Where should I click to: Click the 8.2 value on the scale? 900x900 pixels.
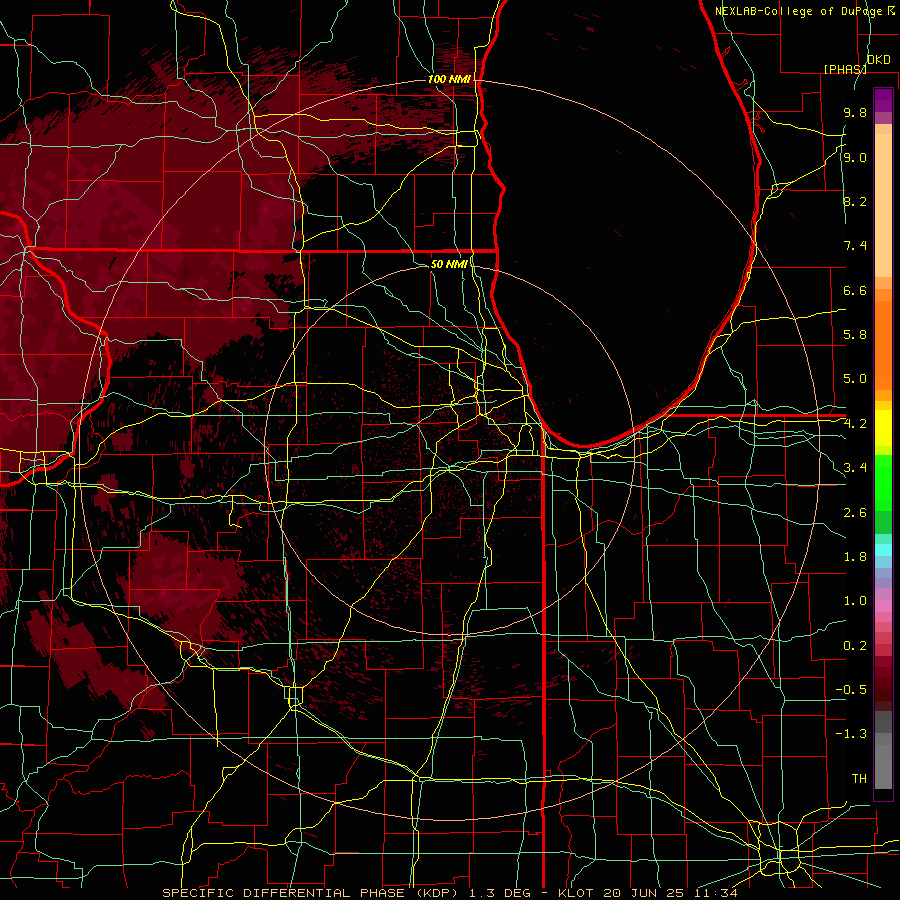855,201
